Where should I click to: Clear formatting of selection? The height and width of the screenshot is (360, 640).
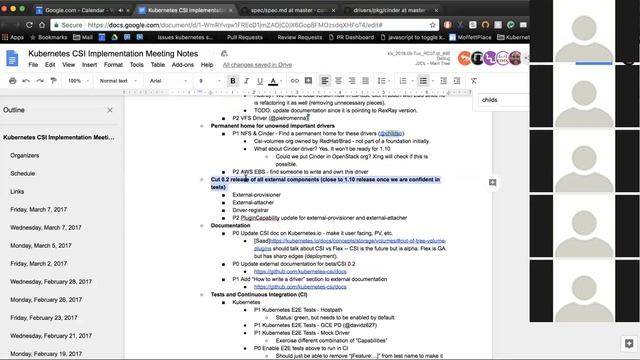pos(473,81)
